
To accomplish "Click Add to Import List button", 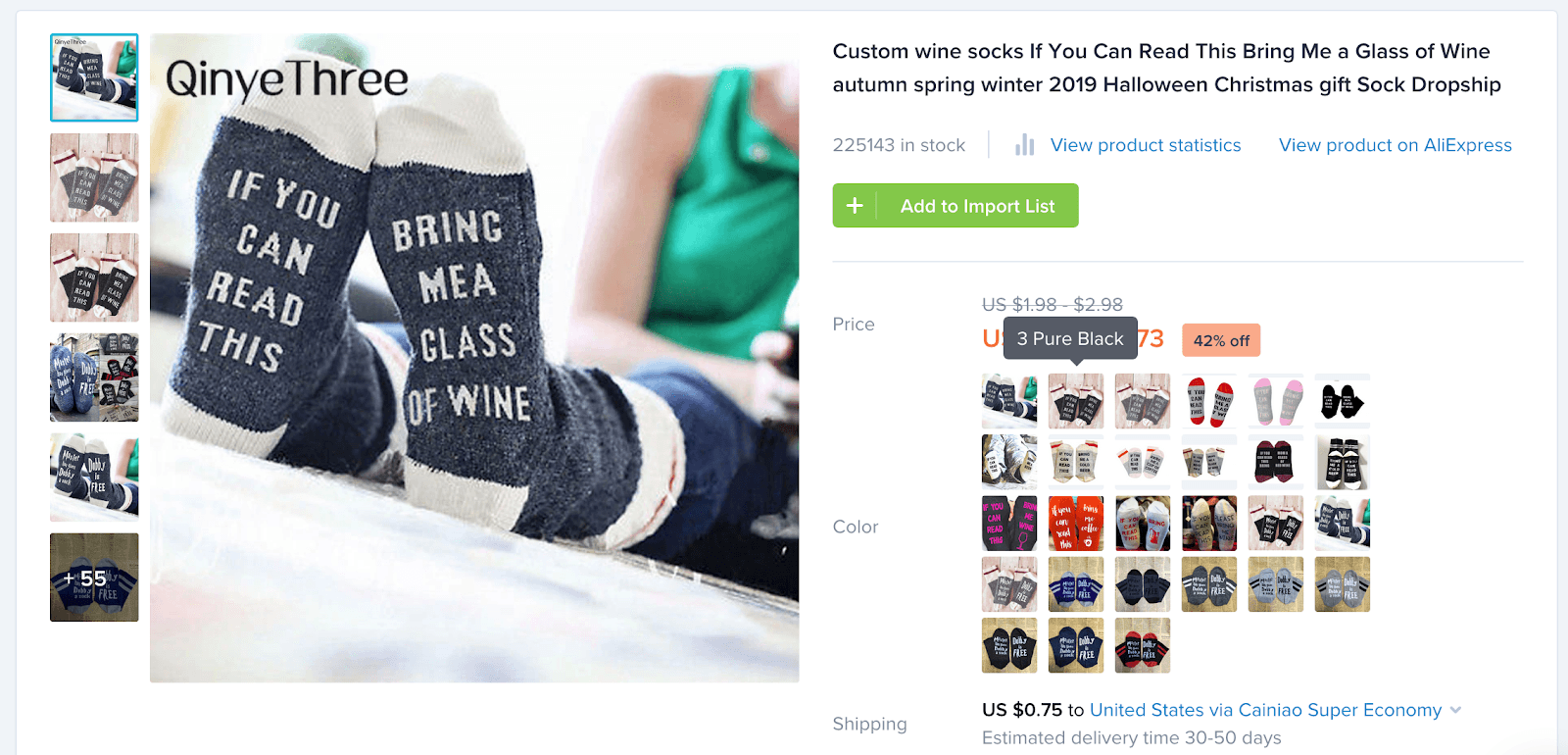I will click(977, 206).
